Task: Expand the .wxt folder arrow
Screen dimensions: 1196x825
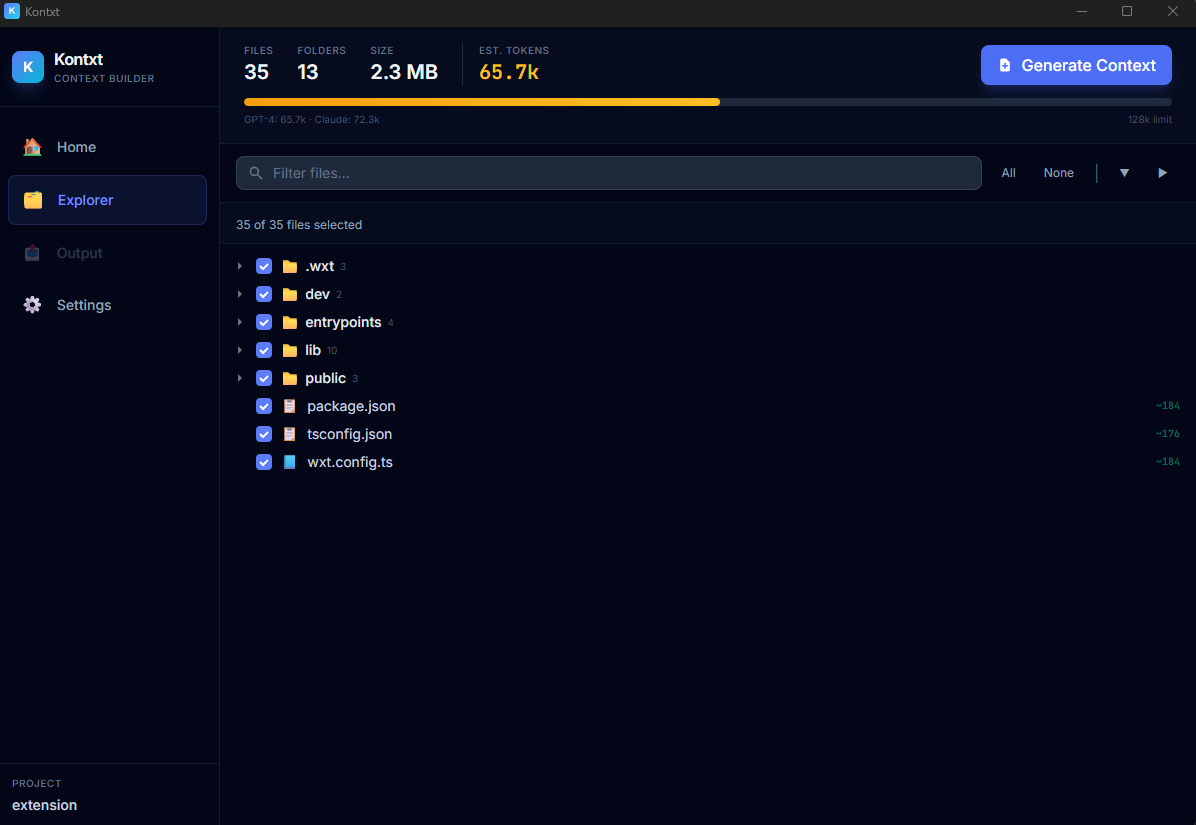Action: click(240, 266)
